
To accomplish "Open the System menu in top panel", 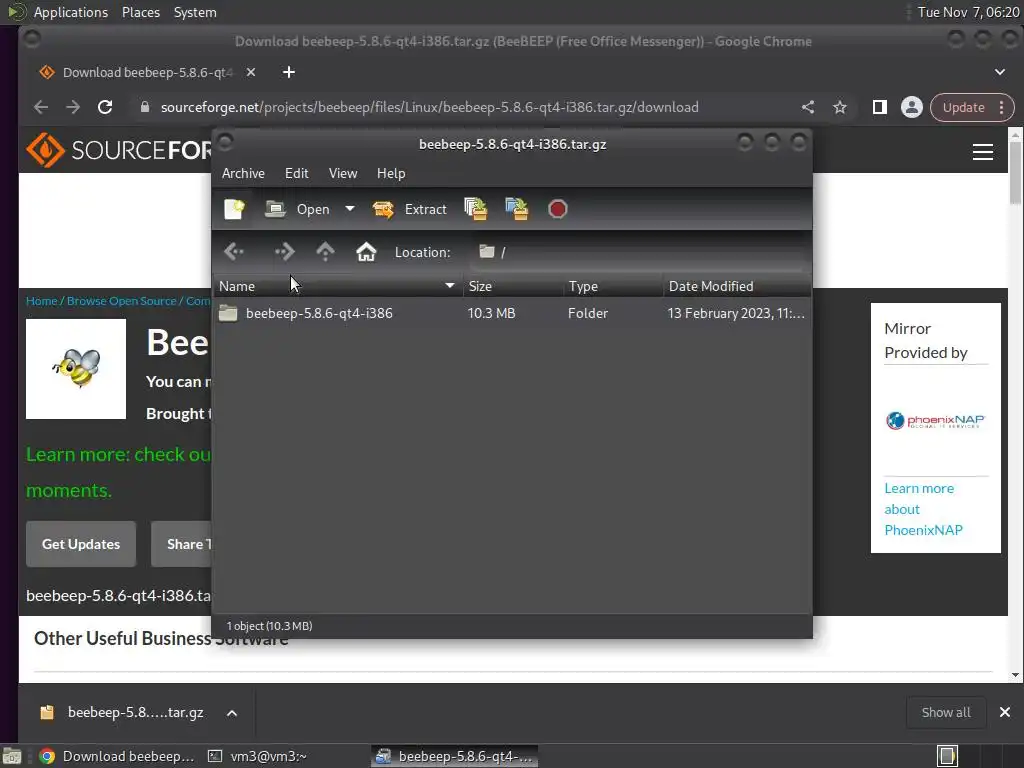I will click(x=195, y=12).
